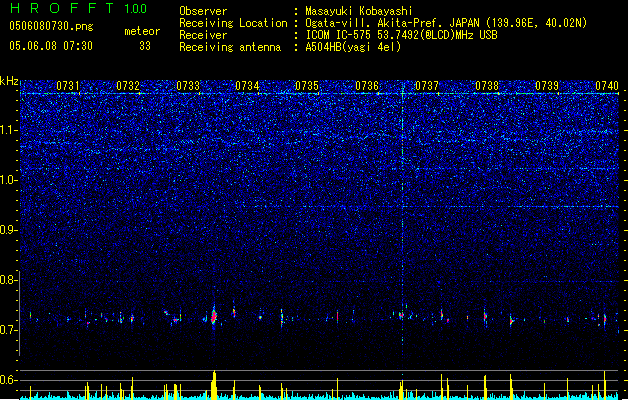The width and height of the screenshot is (629, 400).
Task: Click the 0740 time marker
Action: pos(607,86)
